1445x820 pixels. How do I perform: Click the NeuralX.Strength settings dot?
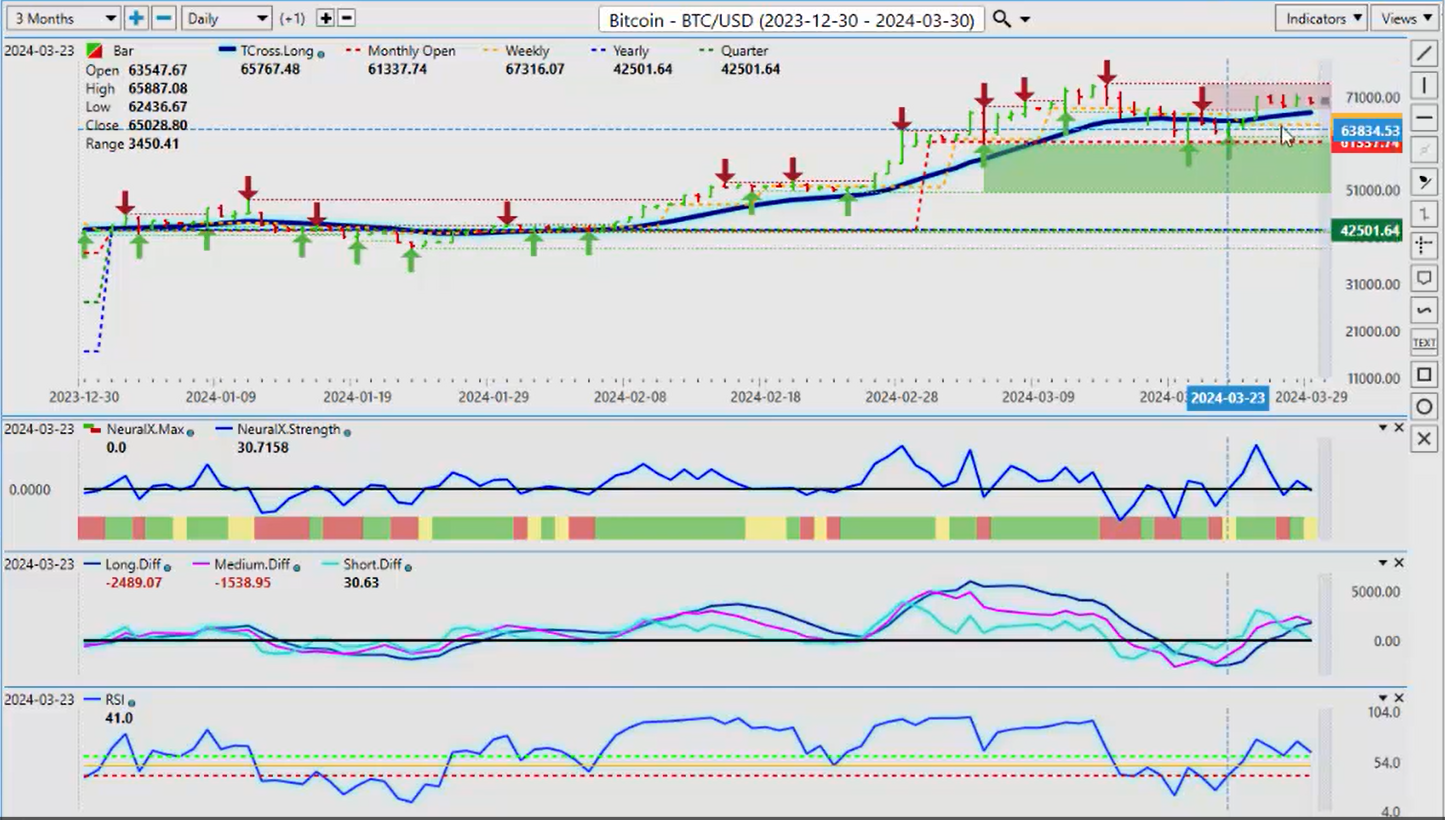[x=348, y=431]
